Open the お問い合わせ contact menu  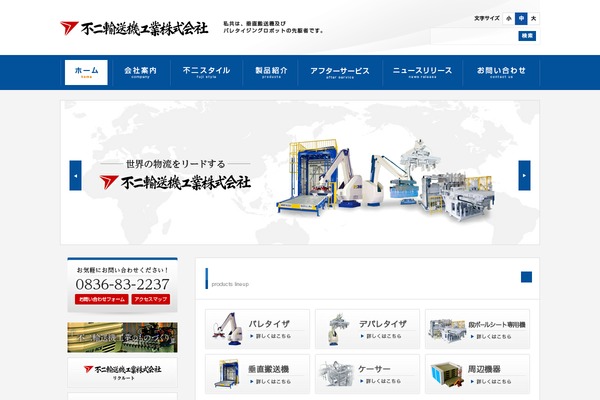501,72
